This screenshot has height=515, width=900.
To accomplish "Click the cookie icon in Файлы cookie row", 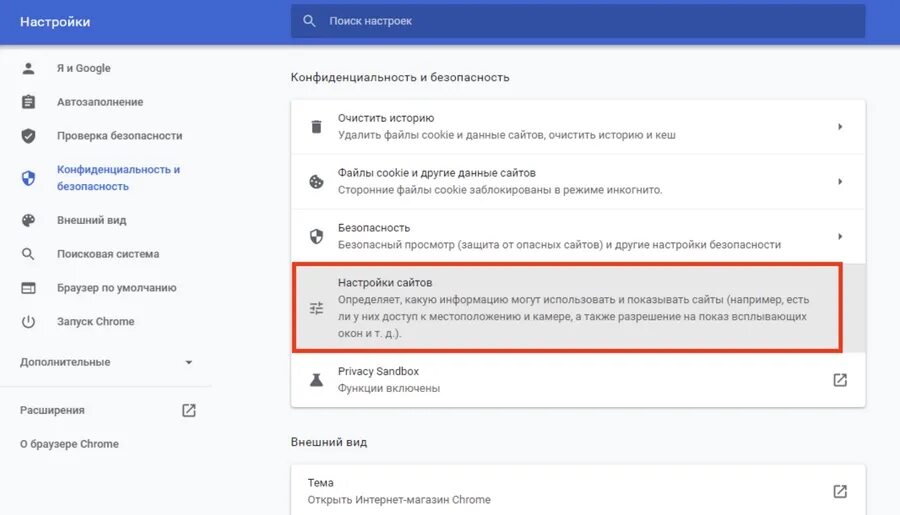I will [x=316, y=181].
